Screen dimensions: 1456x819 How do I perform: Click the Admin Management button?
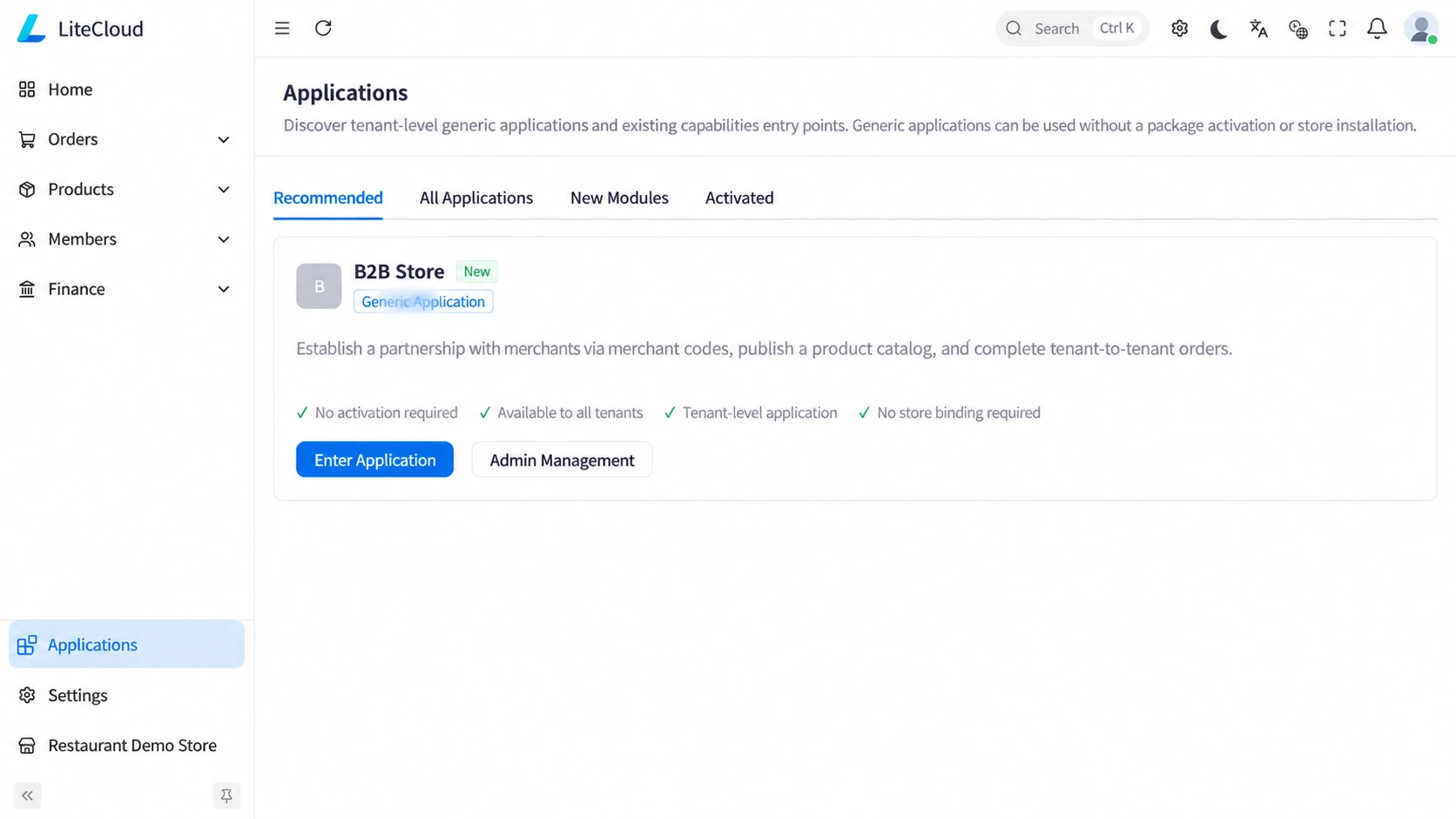point(562,460)
